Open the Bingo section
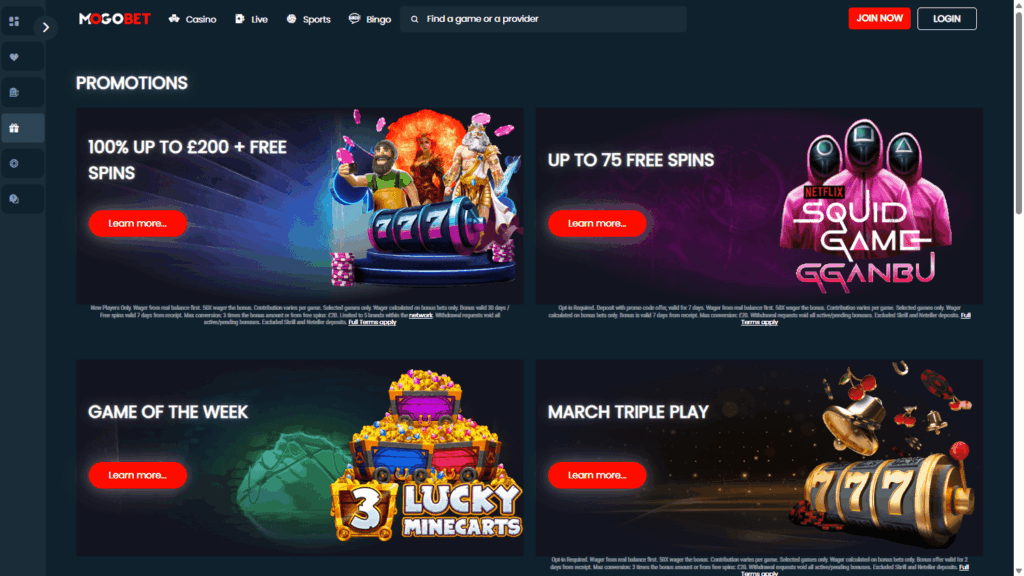This screenshot has height=576, width=1024. click(370, 20)
